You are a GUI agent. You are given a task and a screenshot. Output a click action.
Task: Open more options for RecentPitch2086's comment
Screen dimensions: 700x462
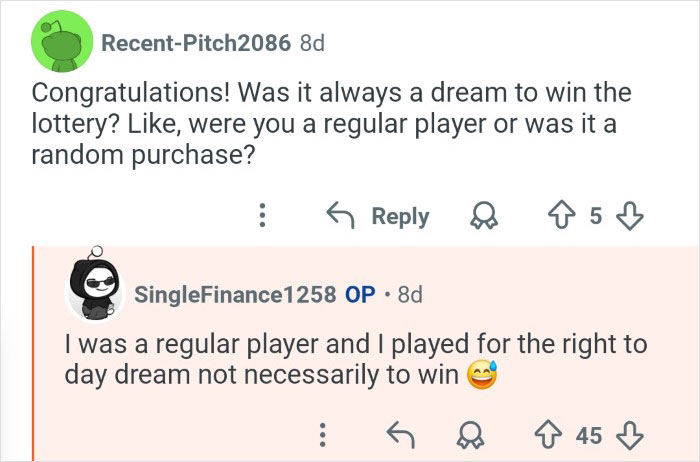(x=262, y=215)
